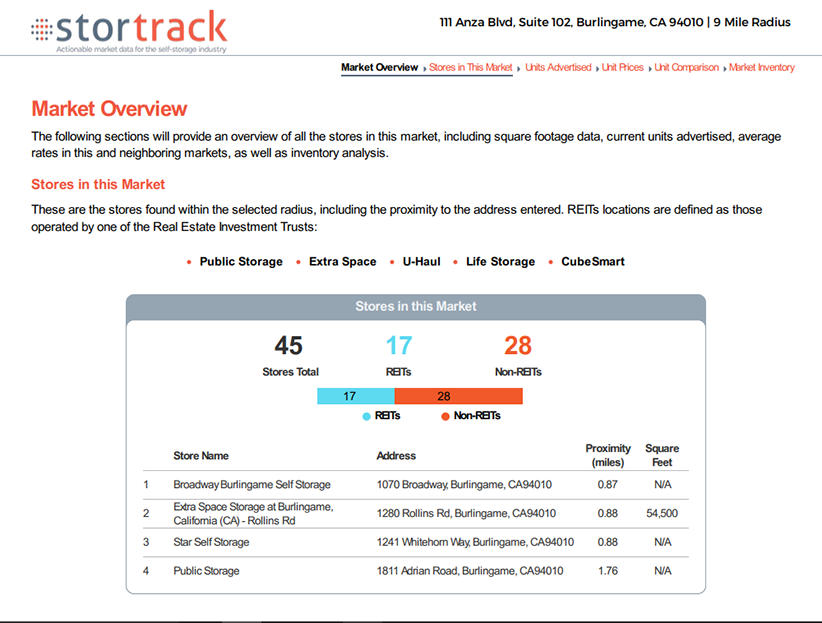Click the StorTrack tagline under the logo
This screenshot has width=822, height=623.
coord(142,49)
